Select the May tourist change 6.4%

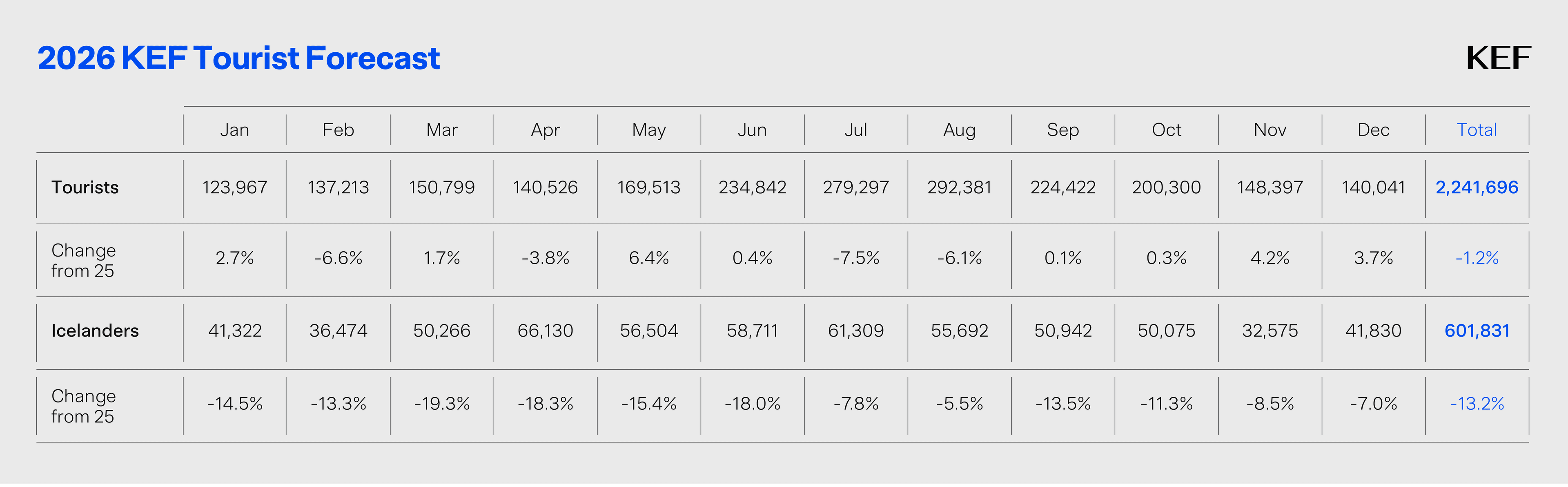click(648, 258)
